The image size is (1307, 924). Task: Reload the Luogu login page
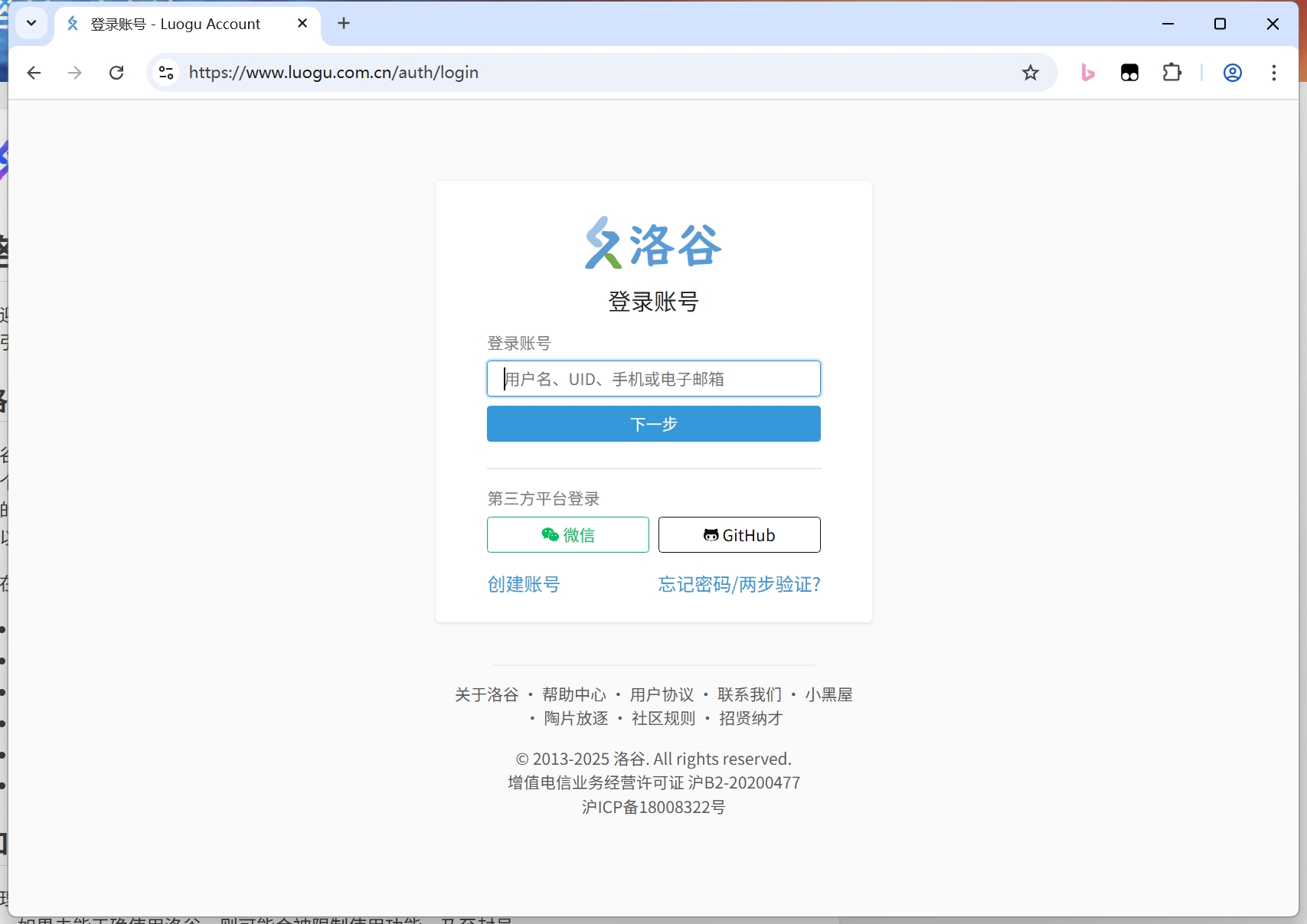point(116,73)
